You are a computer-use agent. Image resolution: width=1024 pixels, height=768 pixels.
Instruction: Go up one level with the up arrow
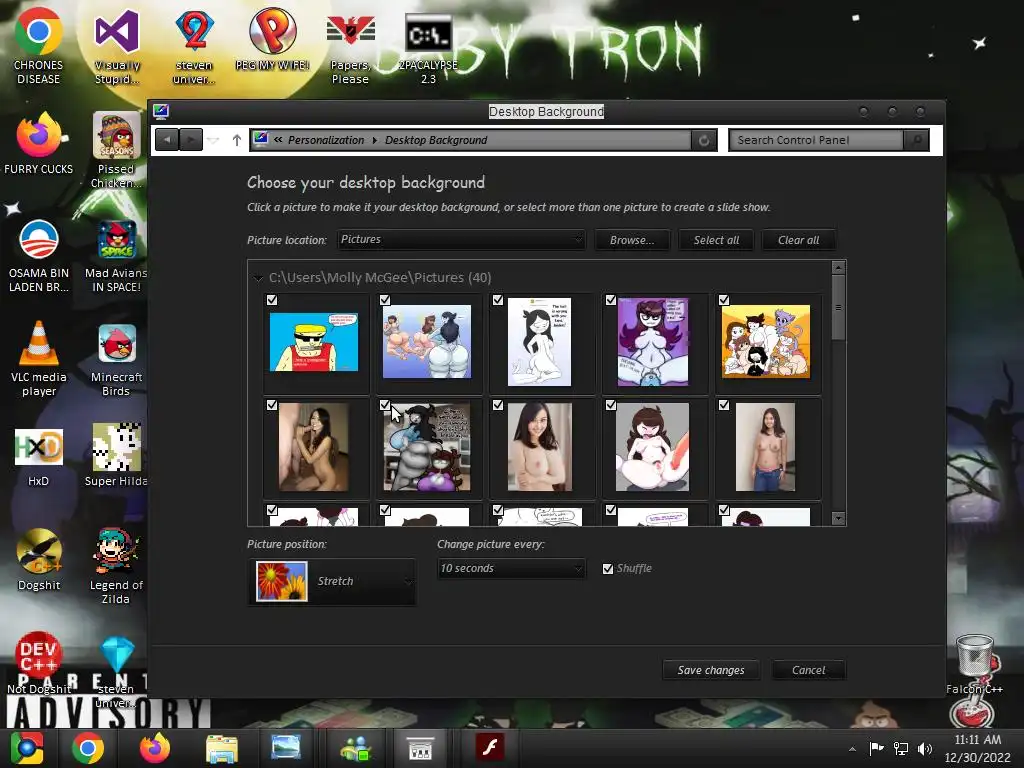click(x=236, y=140)
